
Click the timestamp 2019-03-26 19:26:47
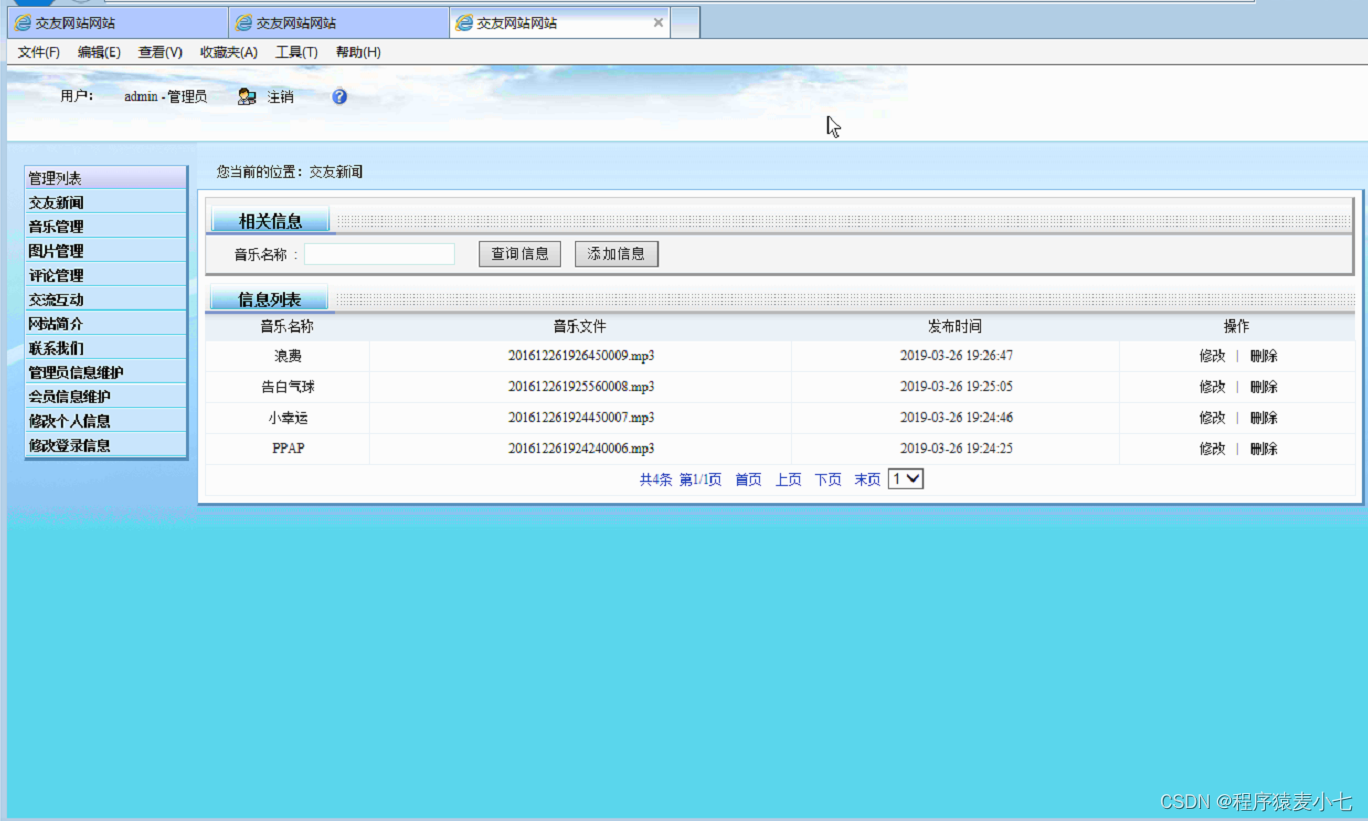[956, 355]
